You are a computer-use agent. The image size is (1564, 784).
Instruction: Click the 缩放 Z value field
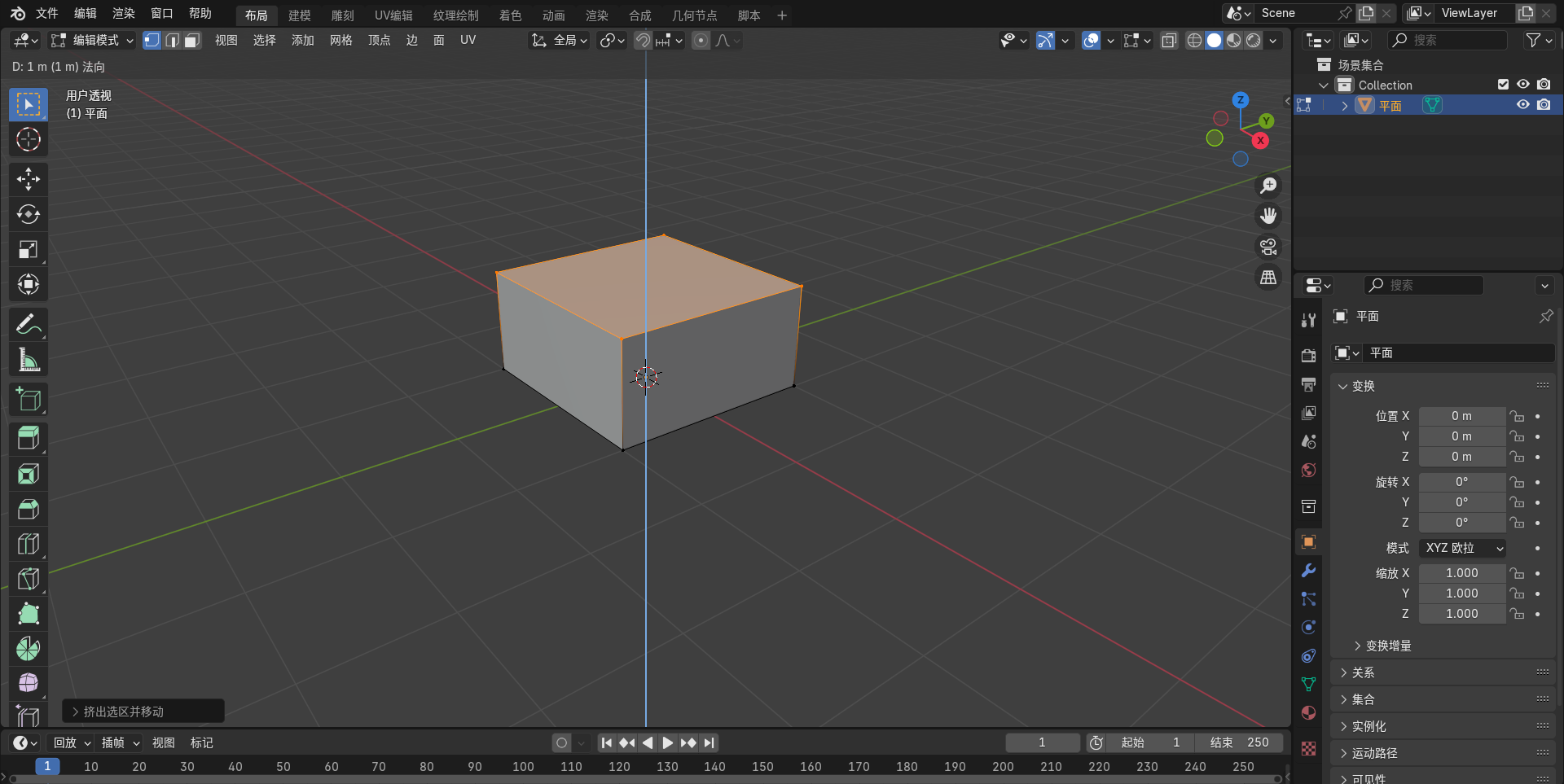click(x=1462, y=614)
